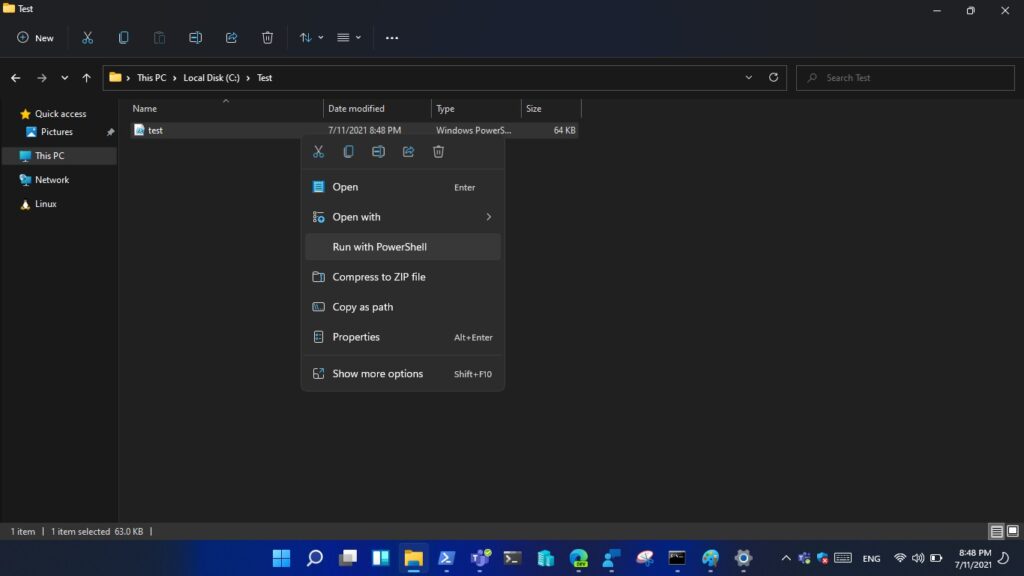This screenshot has height=576, width=1024.
Task: Expand the address bar history dropdown
Action: tap(749, 78)
